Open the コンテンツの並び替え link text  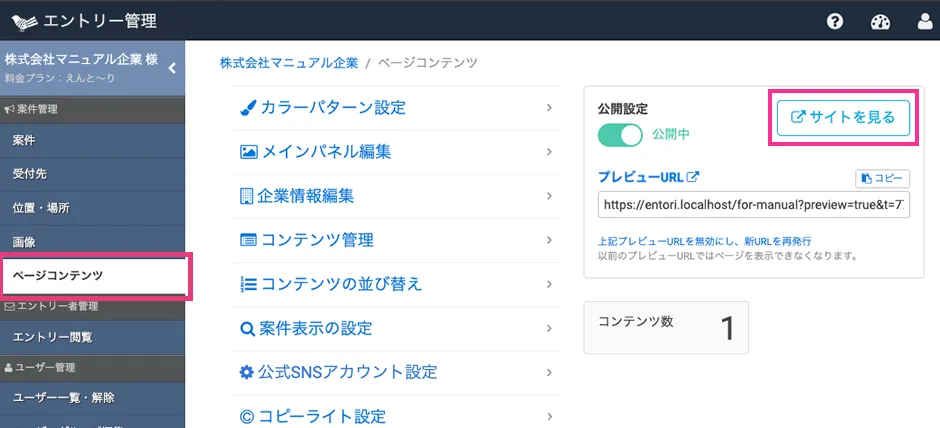tap(342, 284)
